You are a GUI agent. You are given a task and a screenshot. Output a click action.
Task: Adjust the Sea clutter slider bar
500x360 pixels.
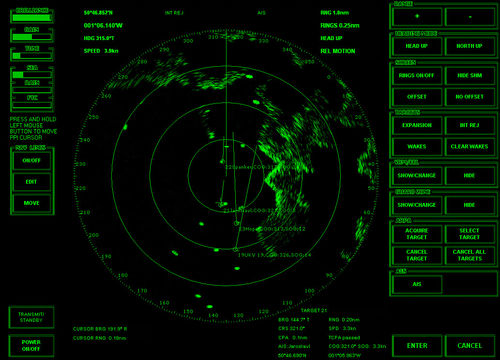tap(32, 75)
